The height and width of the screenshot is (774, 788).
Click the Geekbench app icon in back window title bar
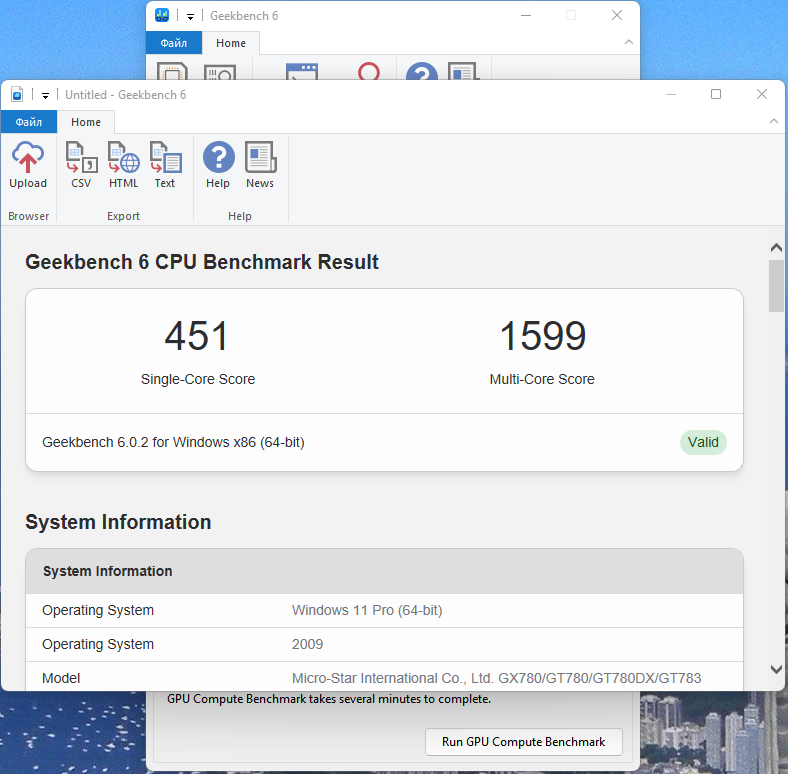pyautogui.click(x=162, y=15)
